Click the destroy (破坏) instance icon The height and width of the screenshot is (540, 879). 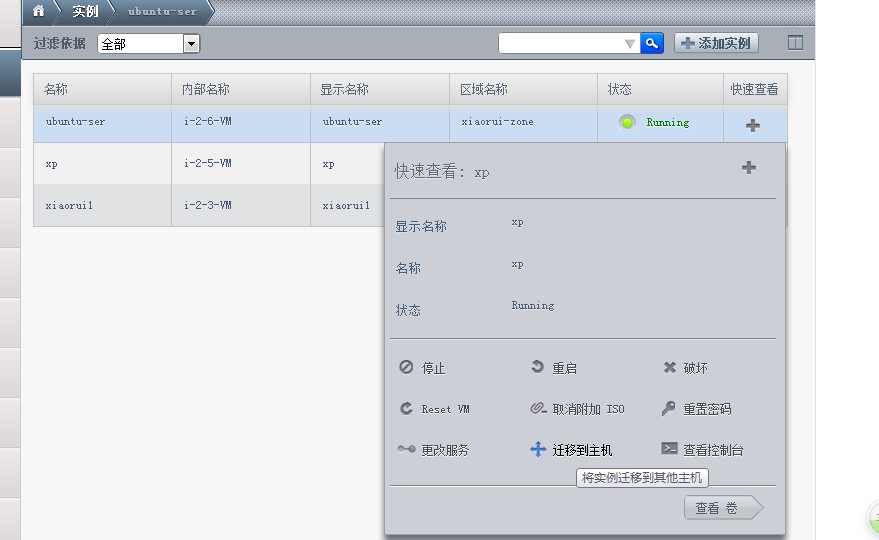point(669,367)
